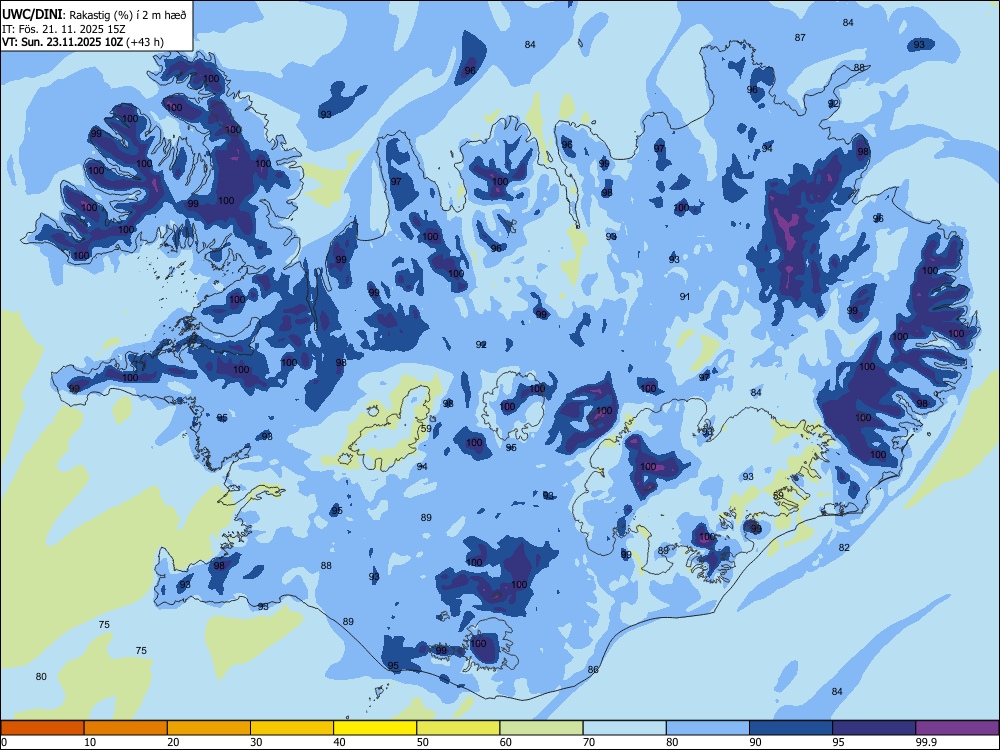The height and width of the screenshot is (750, 1000).
Task: Select the medium blue 80–90 legend swatch
Action: coord(708,728)
